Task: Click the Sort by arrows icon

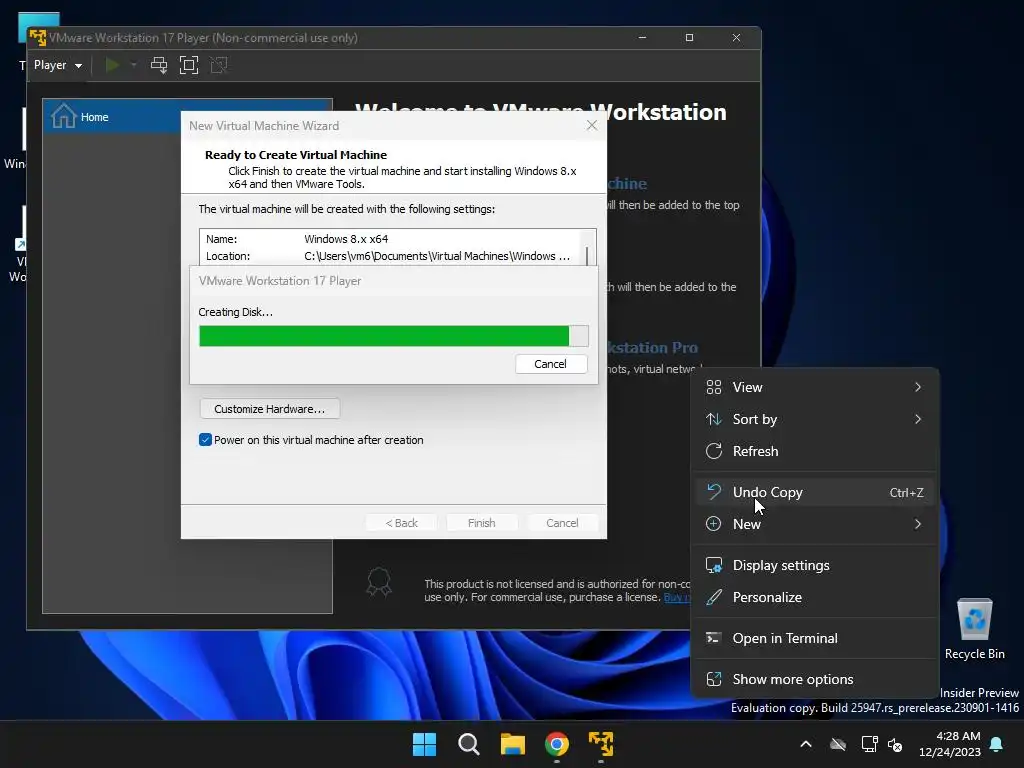Action: [x=714, y=419]
